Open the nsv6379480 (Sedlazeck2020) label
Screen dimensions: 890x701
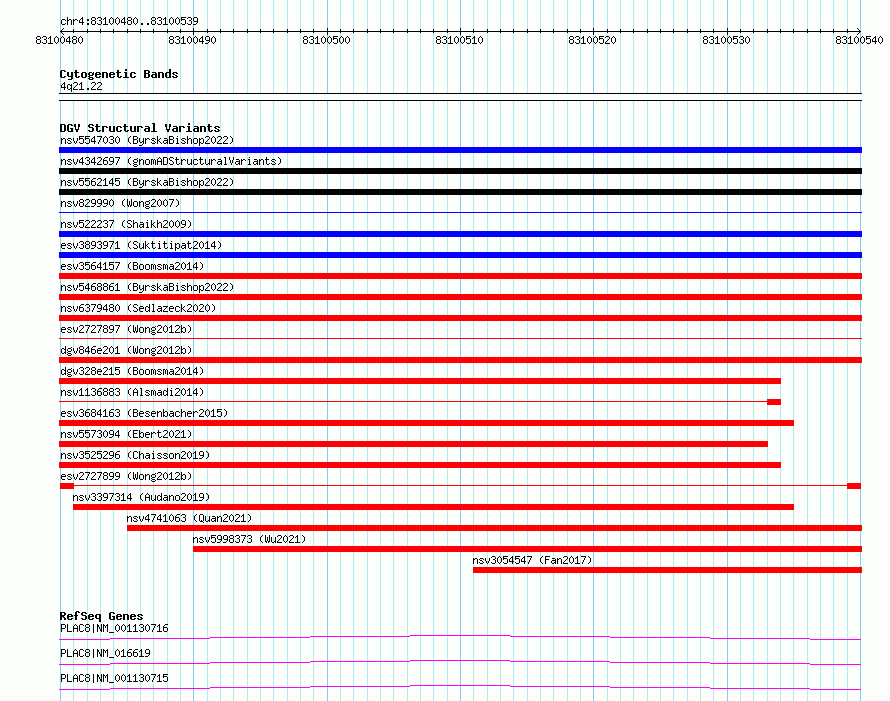point(138,308)
